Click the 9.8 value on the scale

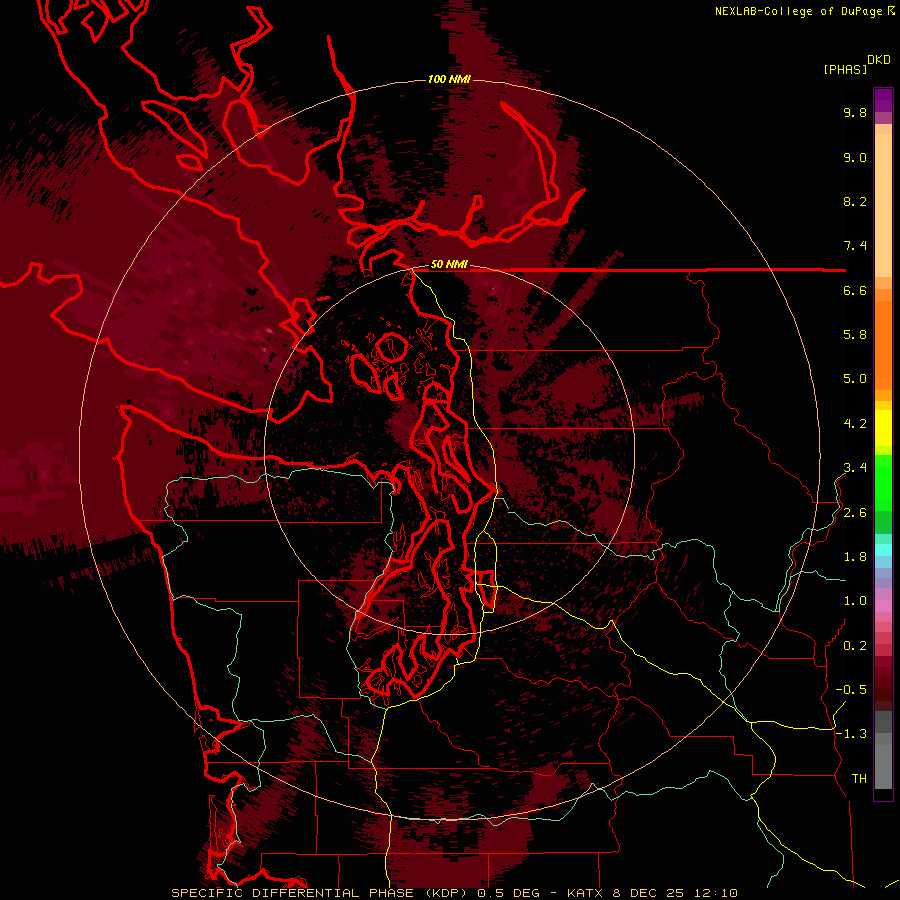(855, 112)
